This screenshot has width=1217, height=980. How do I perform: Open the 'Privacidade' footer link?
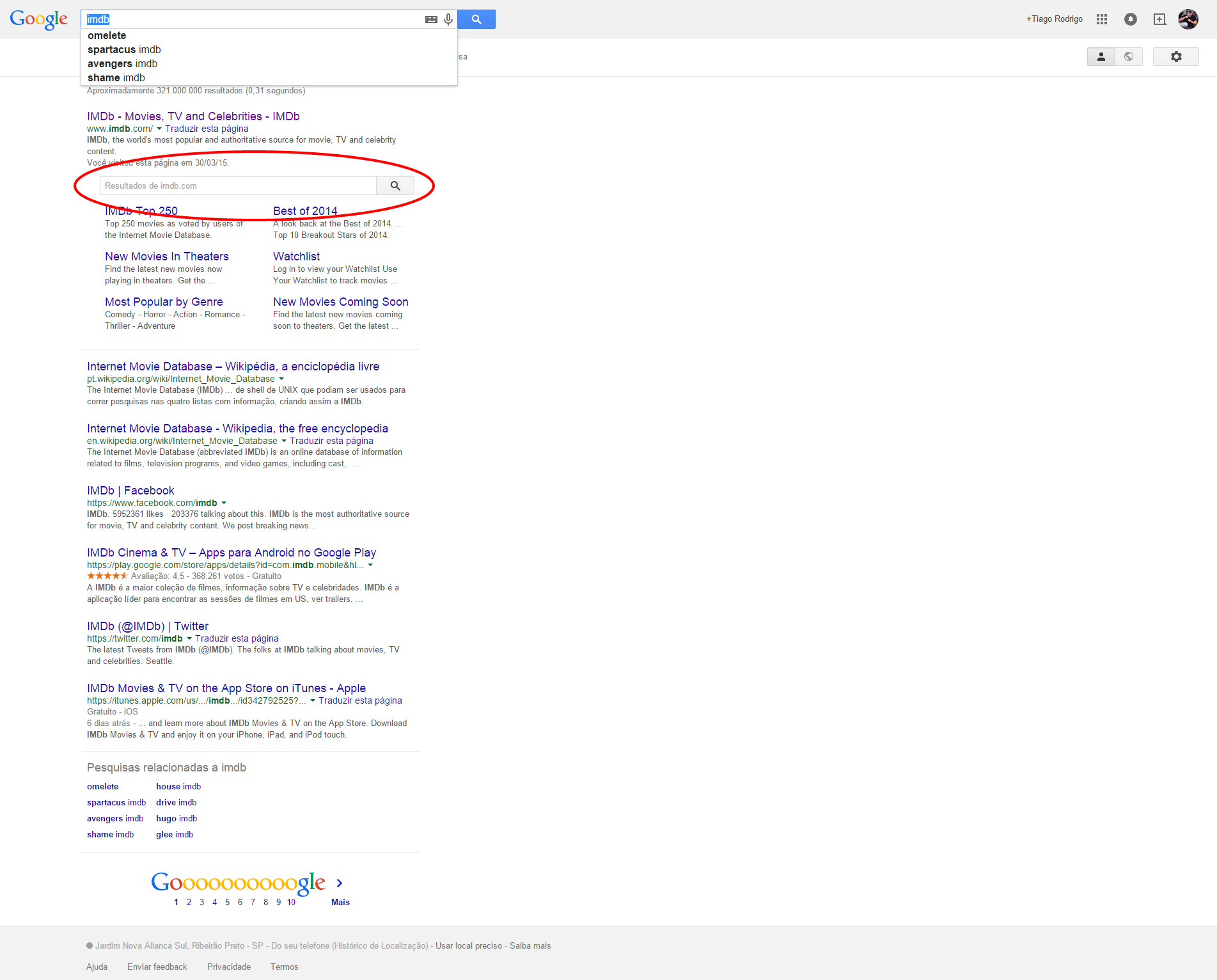(x=229, y=967)
